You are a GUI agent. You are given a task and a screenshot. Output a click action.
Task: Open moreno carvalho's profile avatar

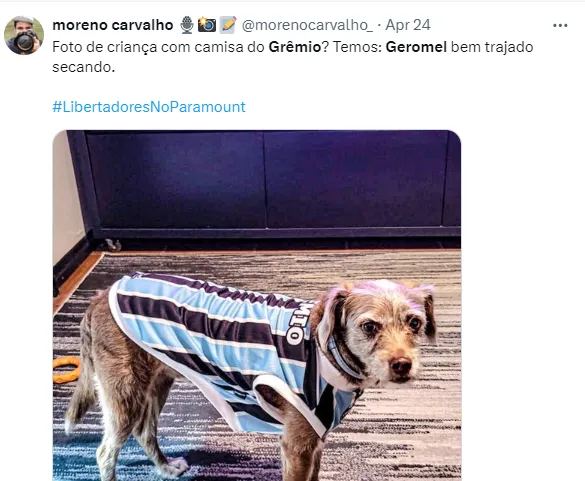point(24,35)
